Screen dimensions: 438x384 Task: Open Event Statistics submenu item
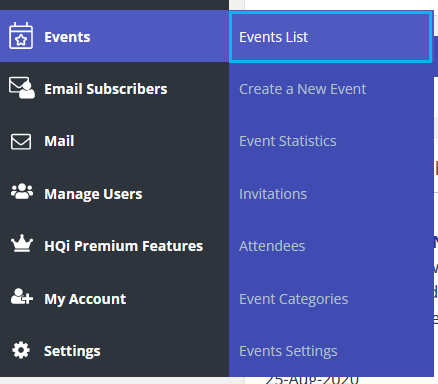[x=331, y=141]
